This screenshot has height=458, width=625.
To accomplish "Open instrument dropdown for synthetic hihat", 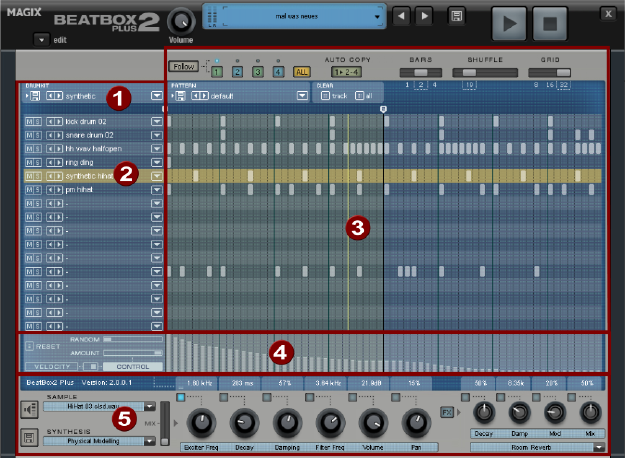I will click(x=157, y=176).
